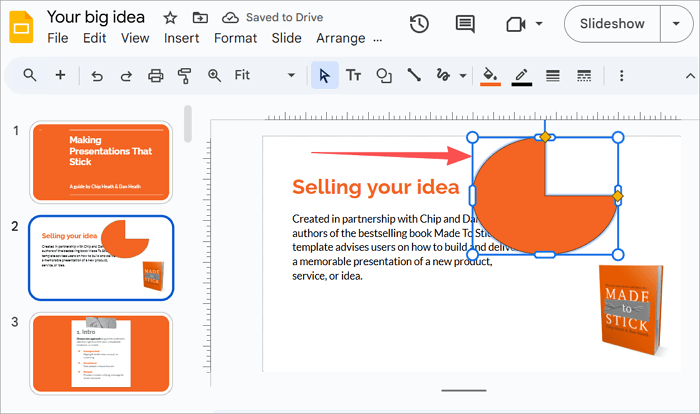This screenshot has height=414, width=700.
Task: Select the Made to Stick book image
Action: tap(631, 310)
